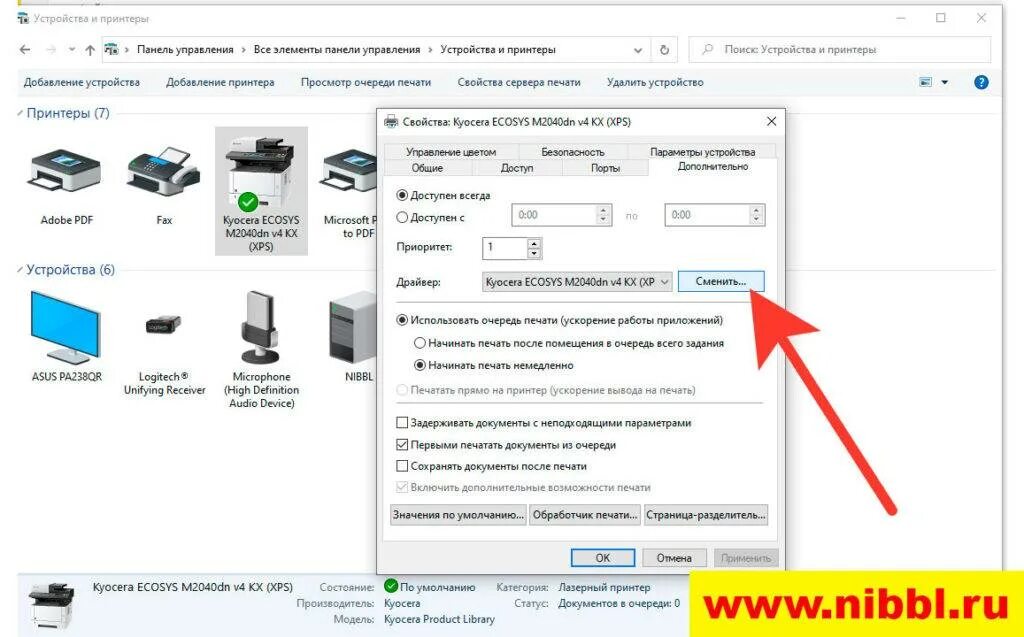Select the Adobe PDF printer icon
The image size is (1024, 637).
point(65,171)
